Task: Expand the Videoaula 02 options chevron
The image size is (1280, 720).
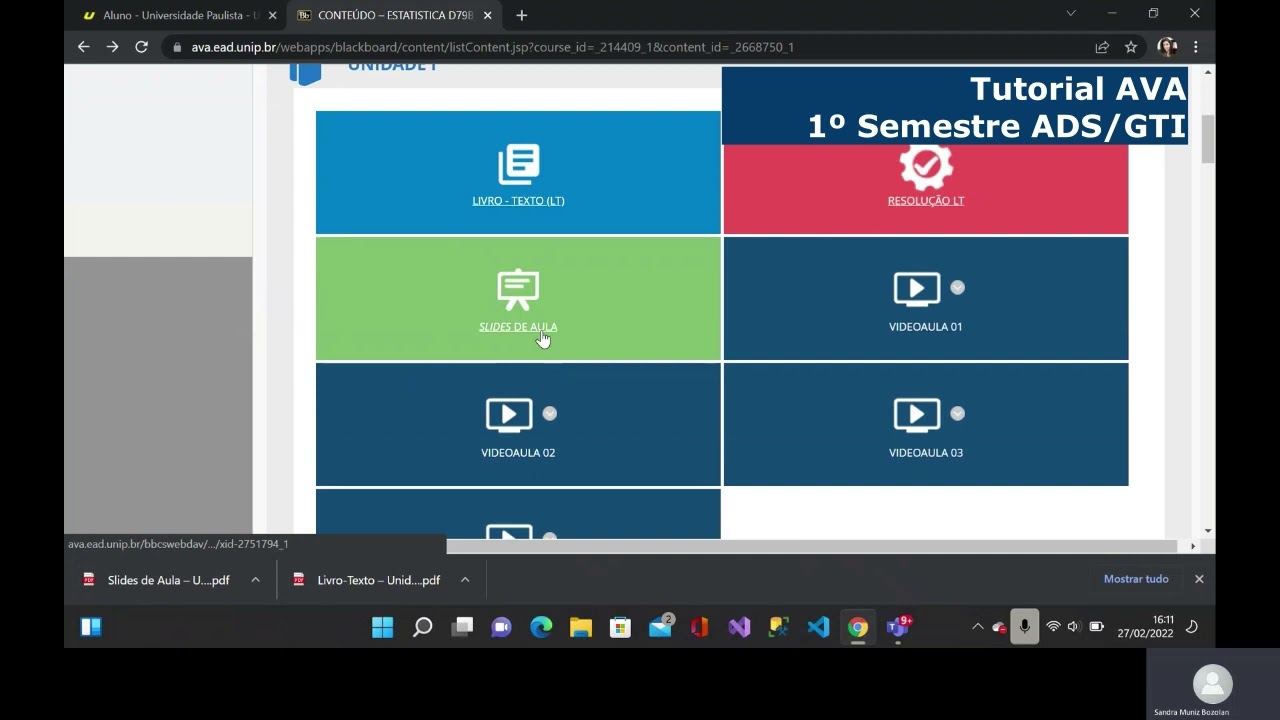Action: 549,413
